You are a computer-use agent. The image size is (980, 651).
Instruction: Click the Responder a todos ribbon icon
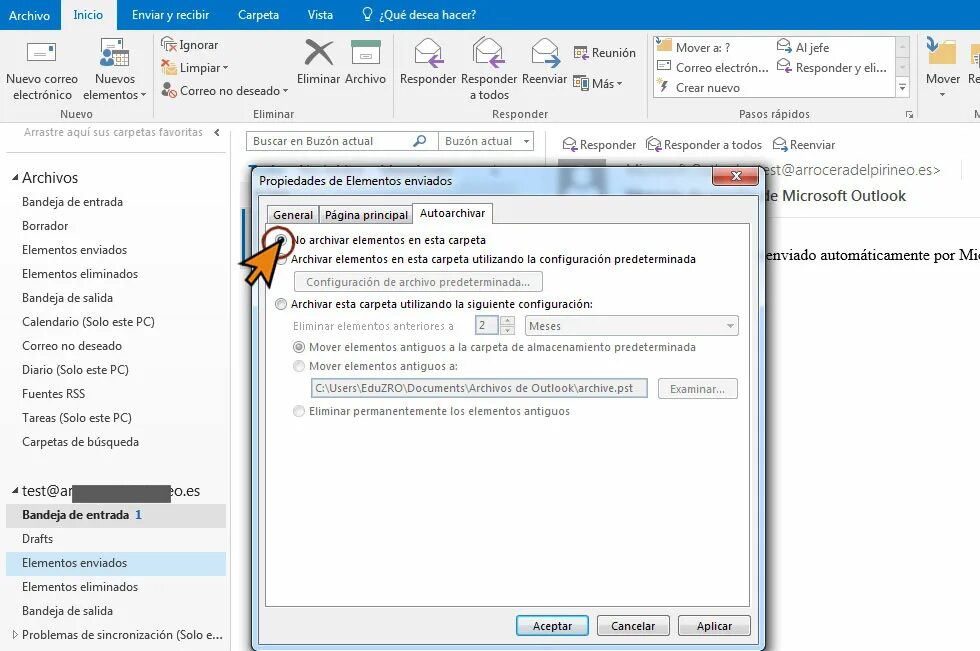coord(489,52)
